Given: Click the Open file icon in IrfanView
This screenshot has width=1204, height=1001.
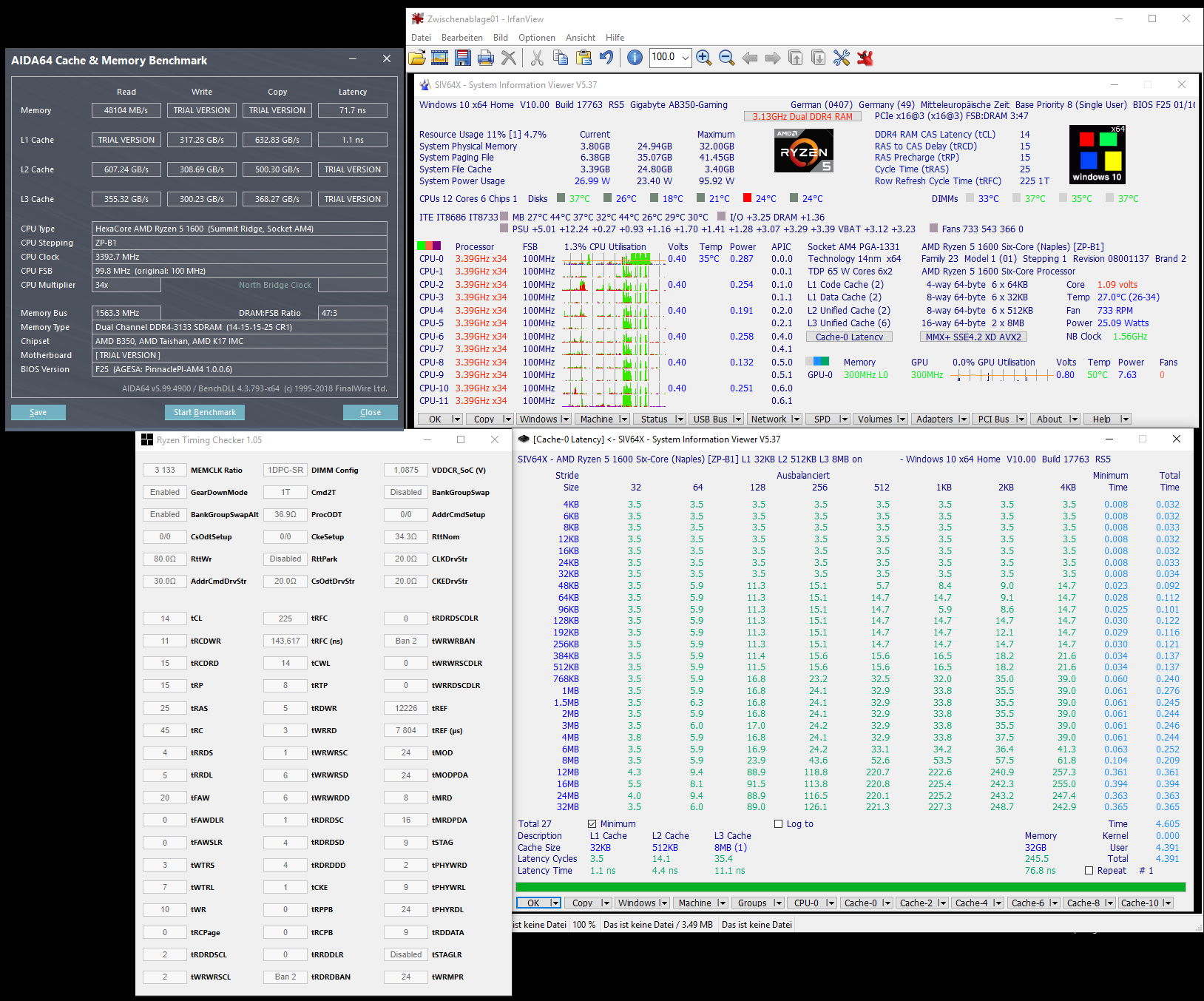Looking at the screenshot, I should pos(417,58).
